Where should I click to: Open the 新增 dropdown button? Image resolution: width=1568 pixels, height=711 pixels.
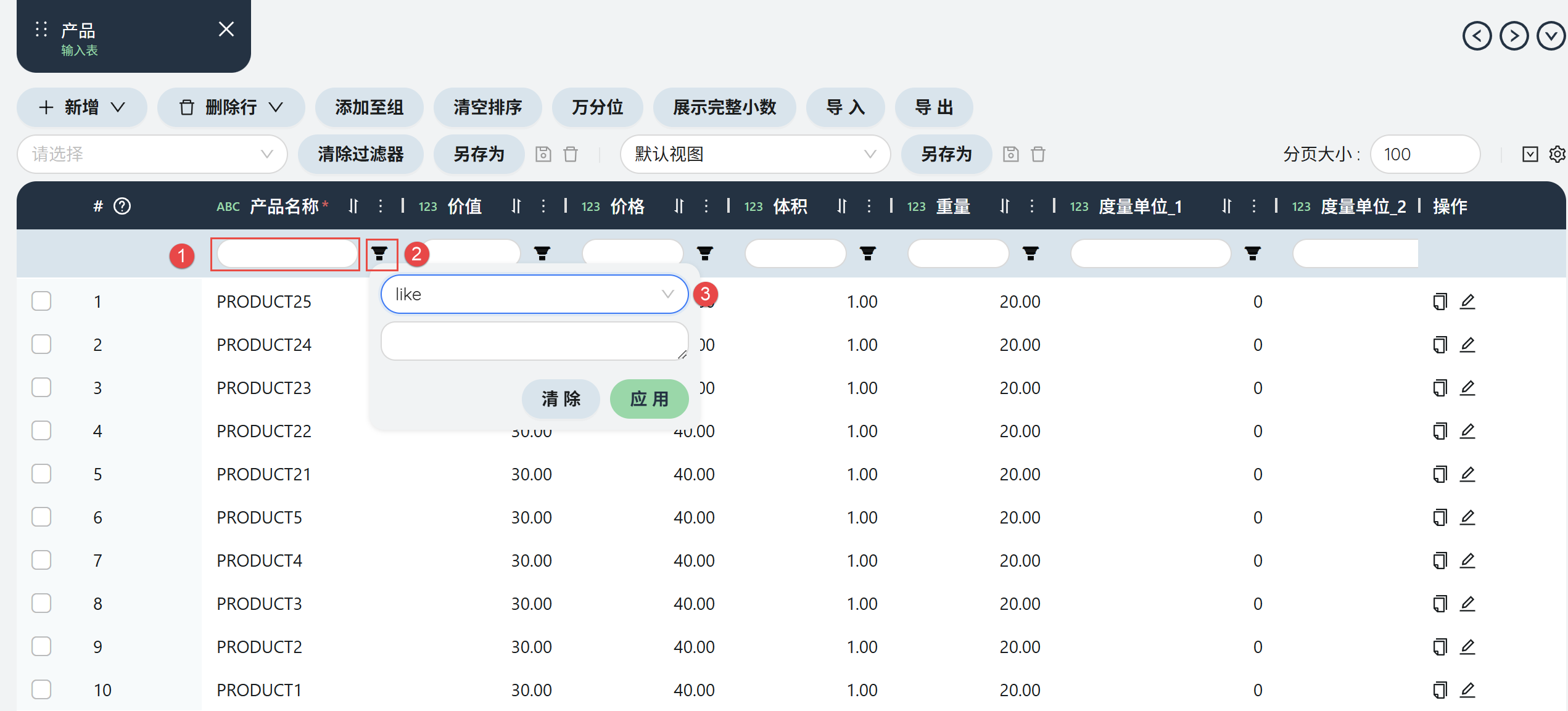82,107
